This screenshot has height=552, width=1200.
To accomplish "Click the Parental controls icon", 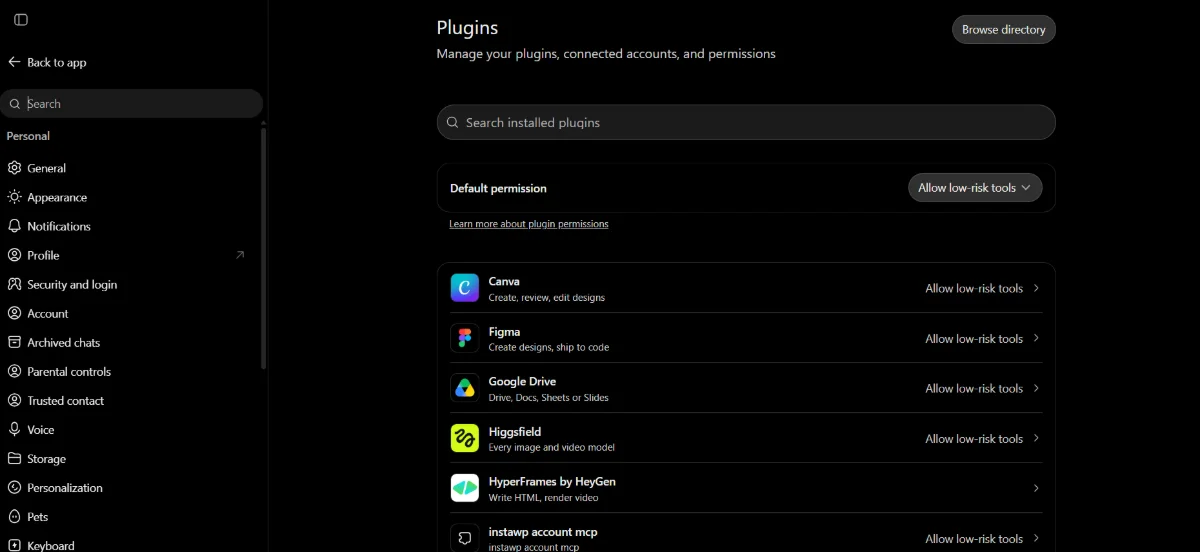I will pyautogui.click(x=14, y=371).
